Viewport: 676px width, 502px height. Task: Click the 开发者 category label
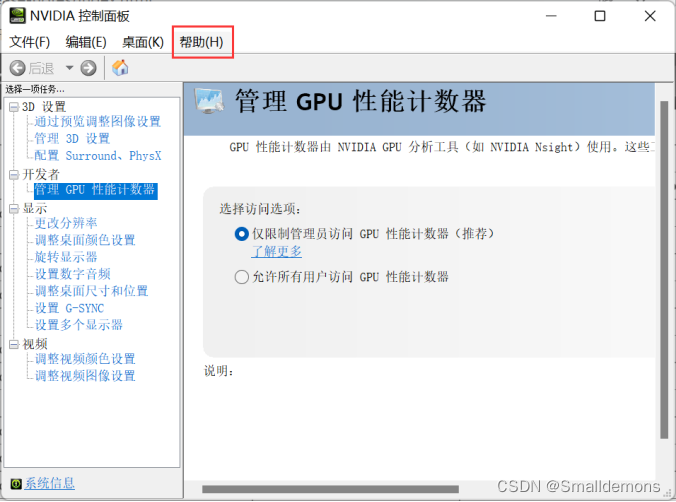pyautogui.click(x=41, y=175)
